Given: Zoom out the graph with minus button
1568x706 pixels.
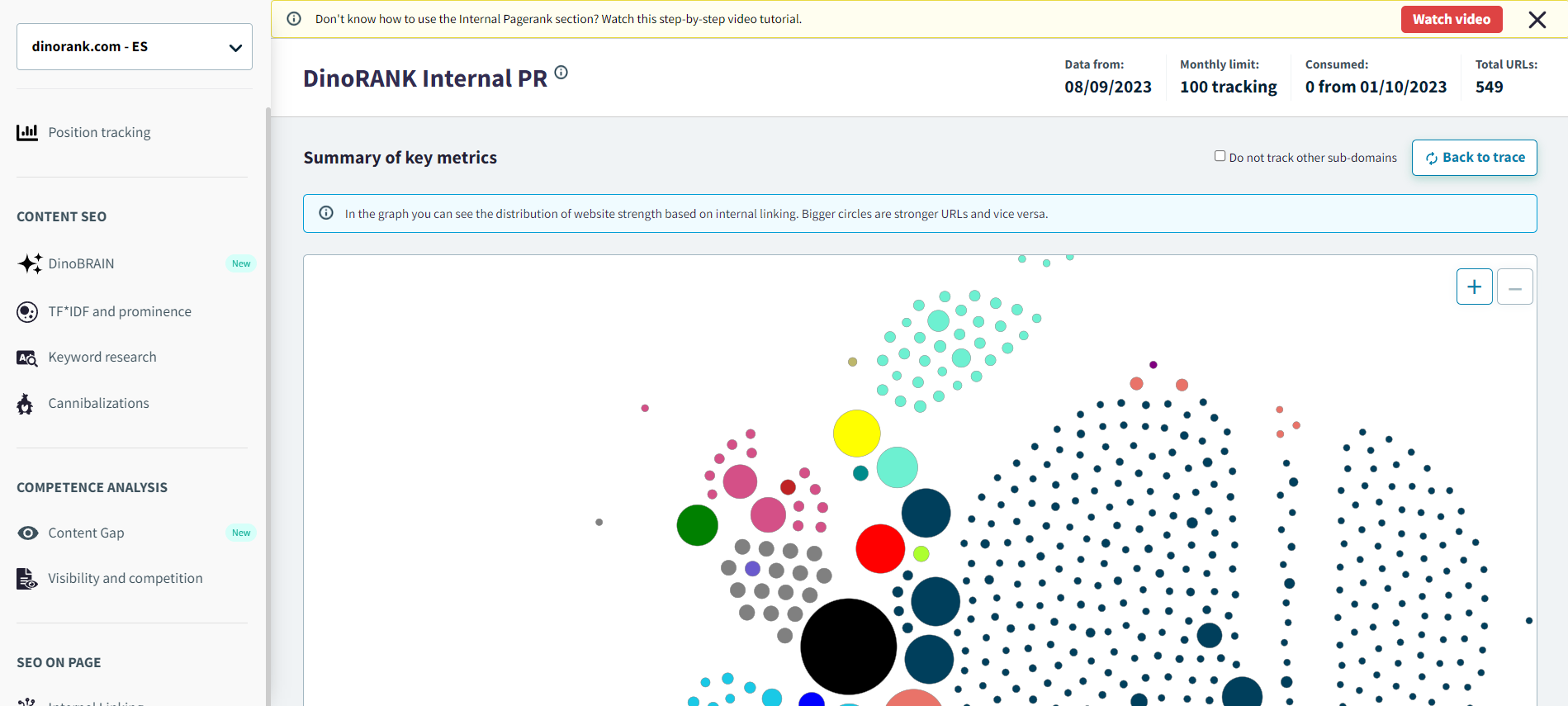Looking at the screenshot, I should [x=1515, y=287].
